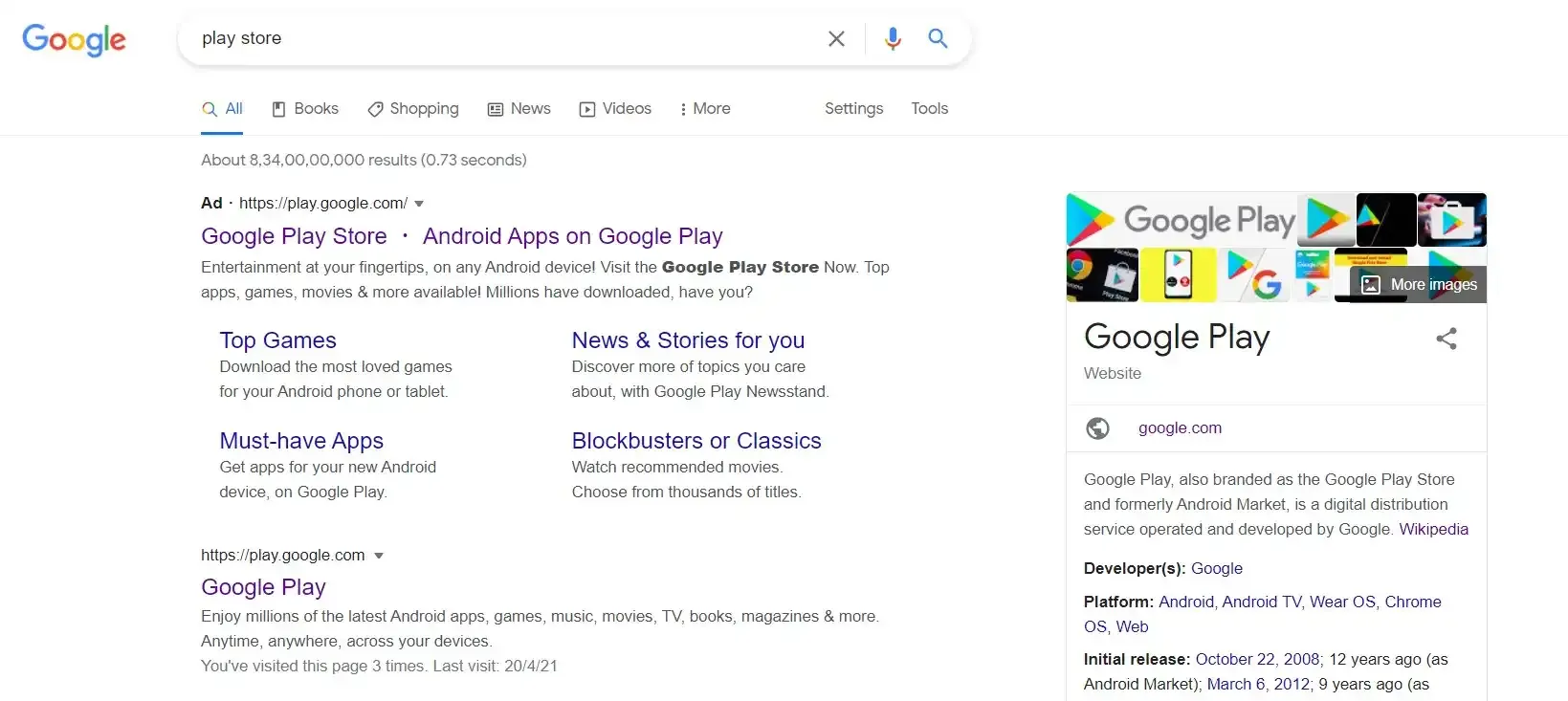The image size is (1568, 701).
Task: Switch to the Videos tab
Action: point(615,109)
